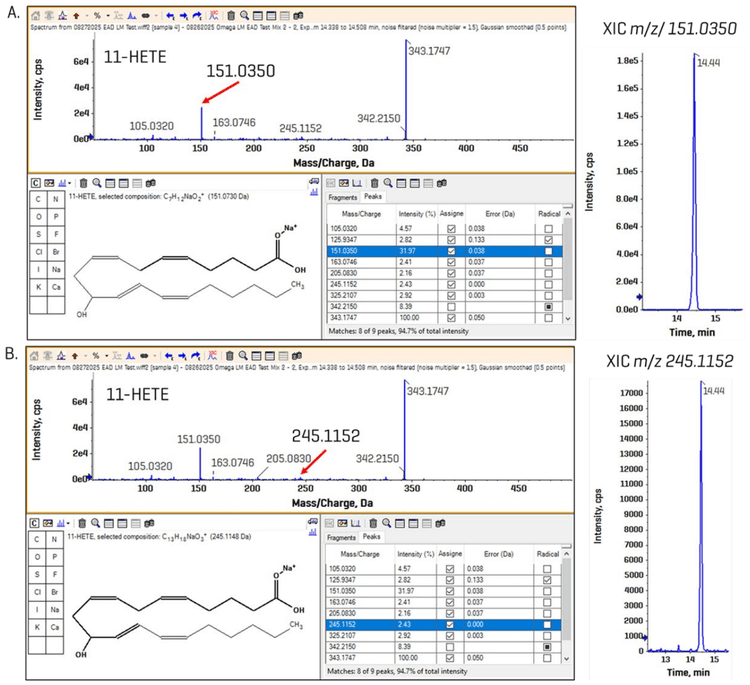Viewport: 750px width, 685px height.
Task: Click the trash icon in panel A peaks table toolbar
Action: coord(374,183)
